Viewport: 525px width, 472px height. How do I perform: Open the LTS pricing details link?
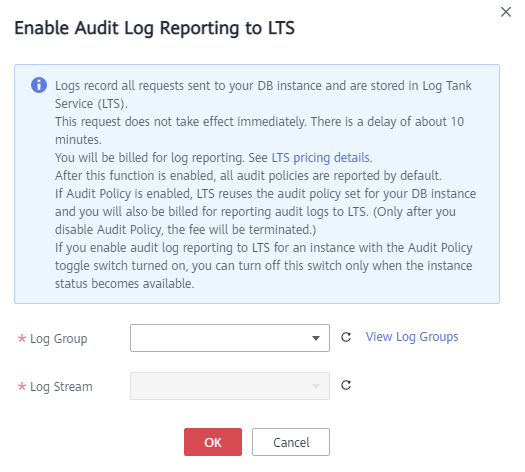(x=320, y=157)
